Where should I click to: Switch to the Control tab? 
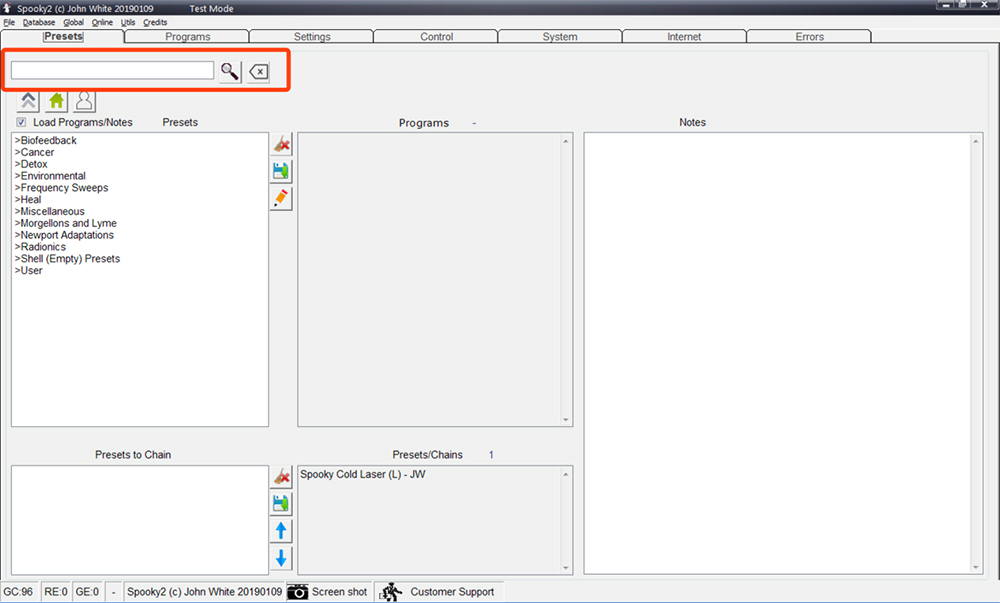coord(436,35)
